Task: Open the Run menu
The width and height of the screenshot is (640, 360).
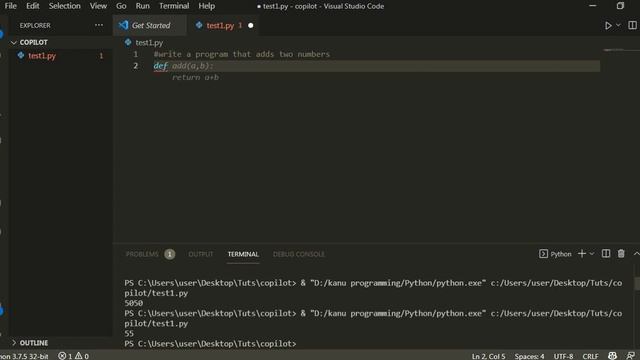Action: pyautogui.click(x=142, y=6)
